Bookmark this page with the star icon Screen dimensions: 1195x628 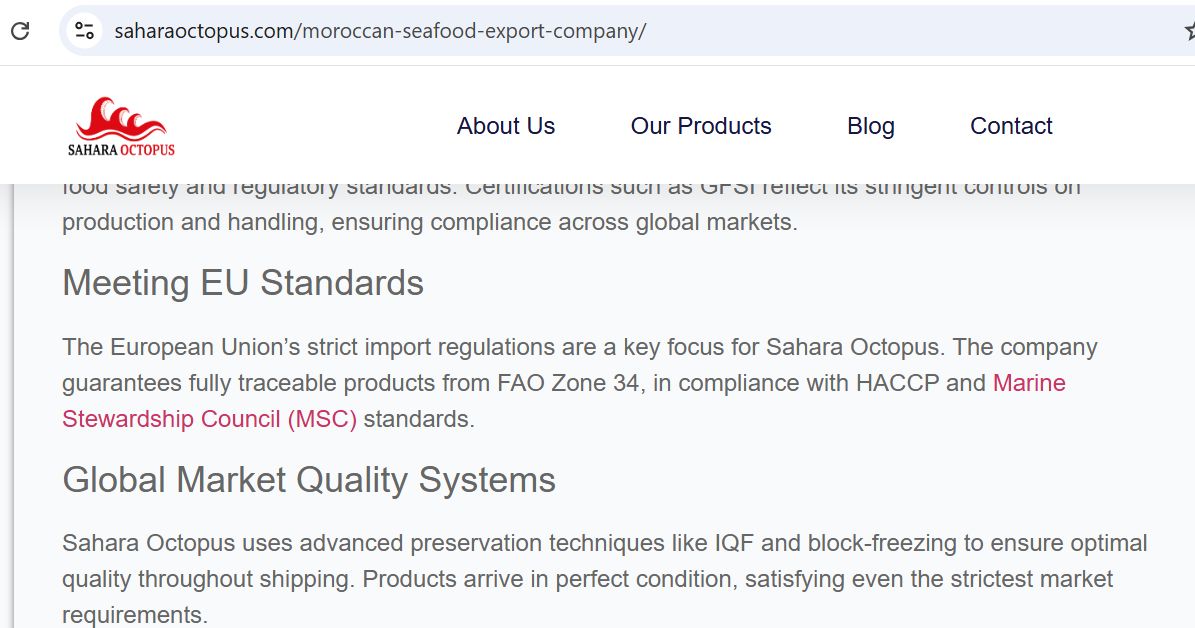coord(1190,31)
